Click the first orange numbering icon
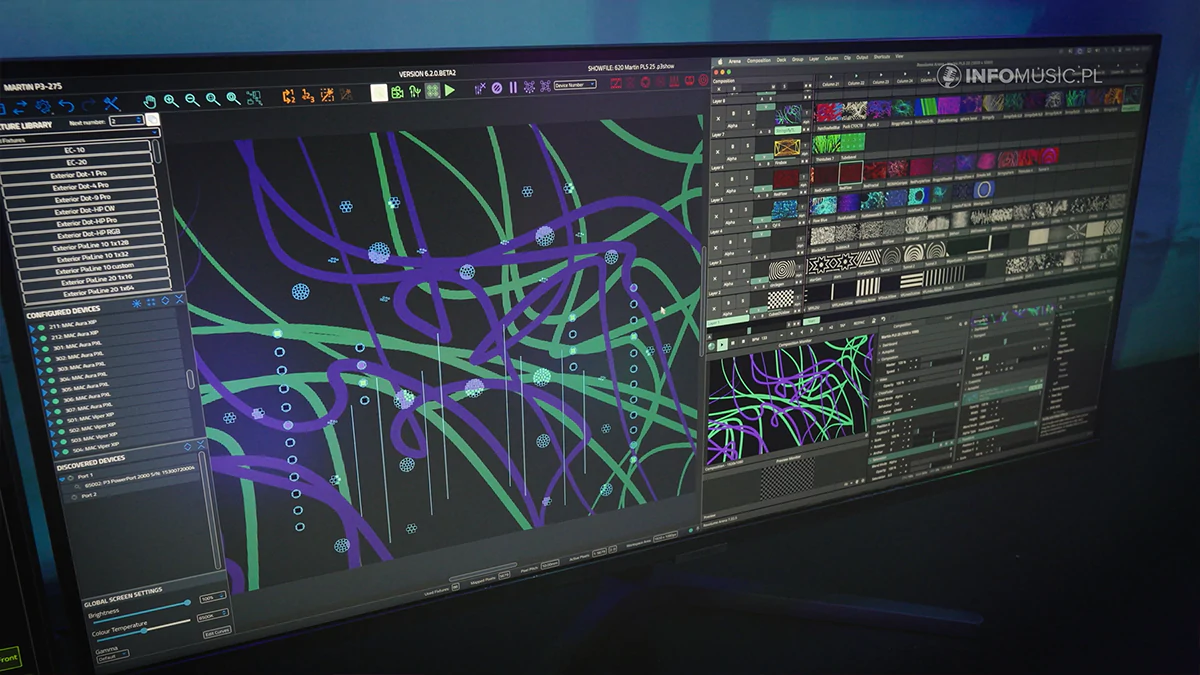1200x675 pixels. pos(289,96)
